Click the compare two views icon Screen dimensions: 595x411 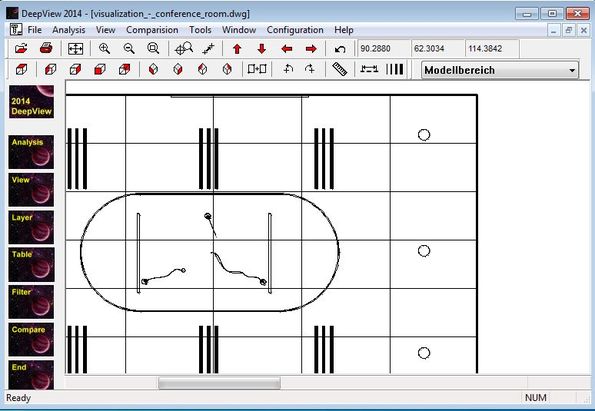(257, 69)
